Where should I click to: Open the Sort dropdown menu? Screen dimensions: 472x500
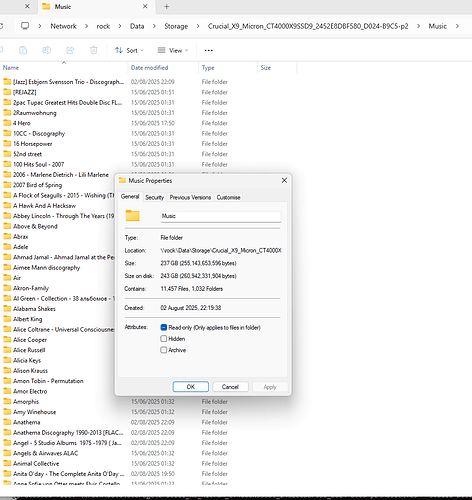(x=129, y=50)
